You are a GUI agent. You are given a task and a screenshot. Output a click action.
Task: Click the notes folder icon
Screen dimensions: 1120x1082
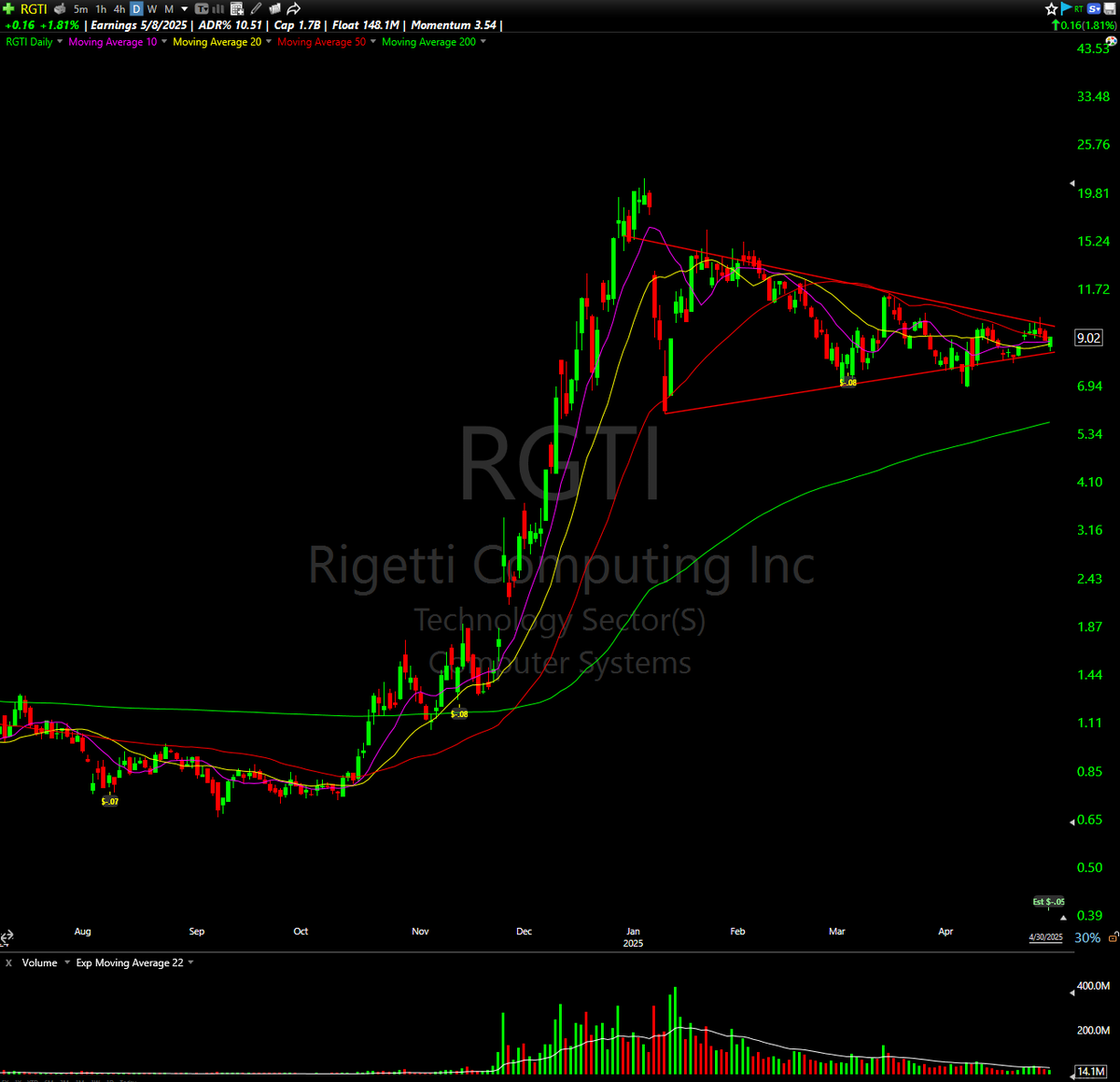click(274, 8)
